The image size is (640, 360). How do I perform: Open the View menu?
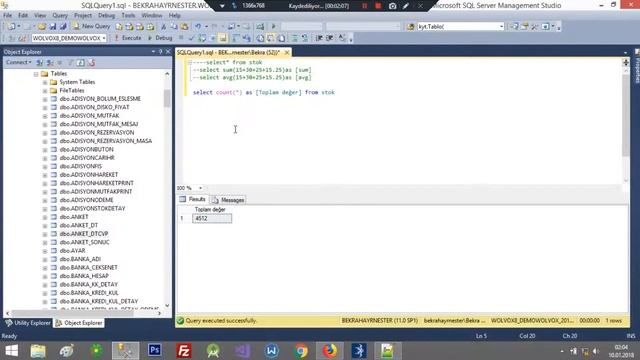coord(40,16)
